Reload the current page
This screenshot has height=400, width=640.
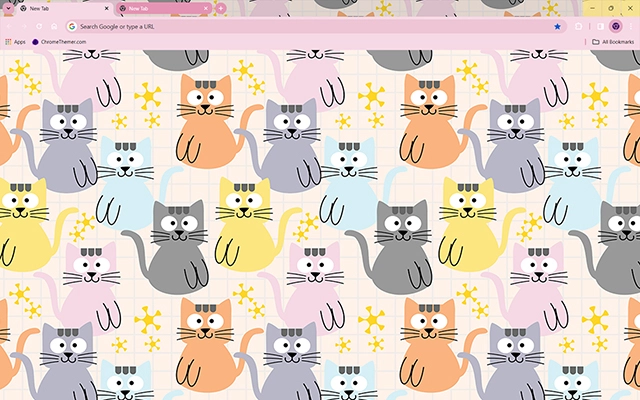point(39,27)
